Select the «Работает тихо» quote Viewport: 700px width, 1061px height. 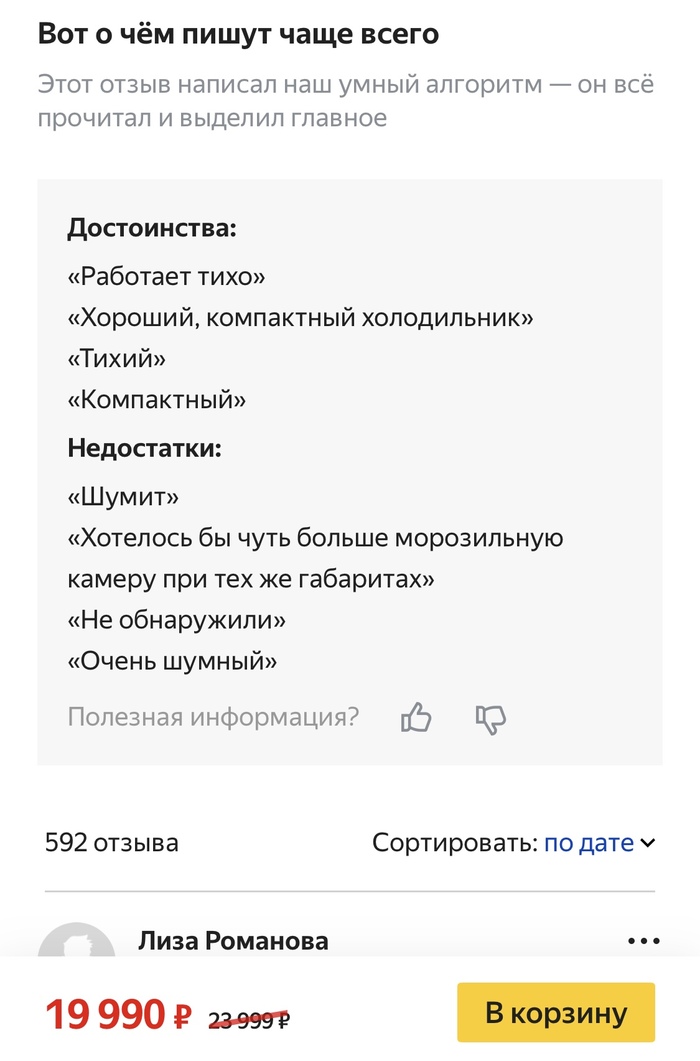click(166, 276)
